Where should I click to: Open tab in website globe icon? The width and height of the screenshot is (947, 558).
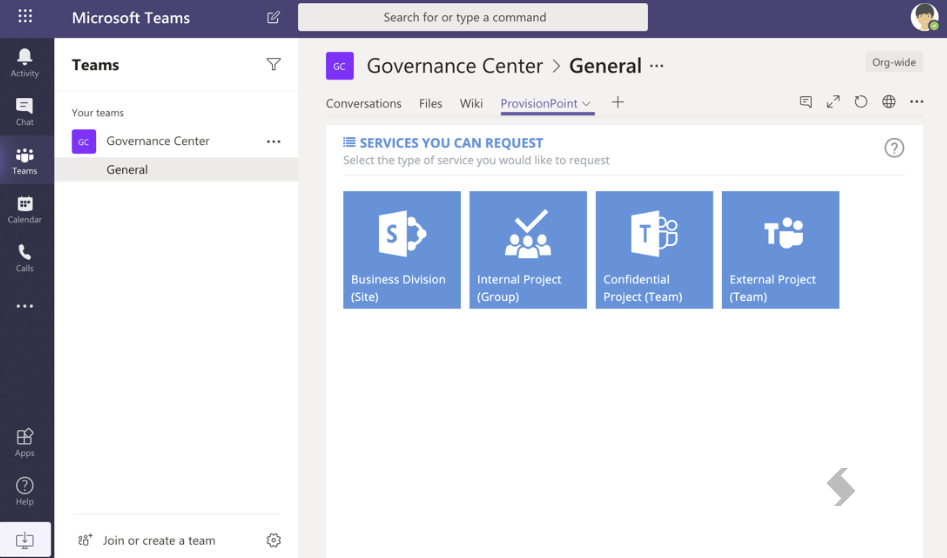pos(888,101)
